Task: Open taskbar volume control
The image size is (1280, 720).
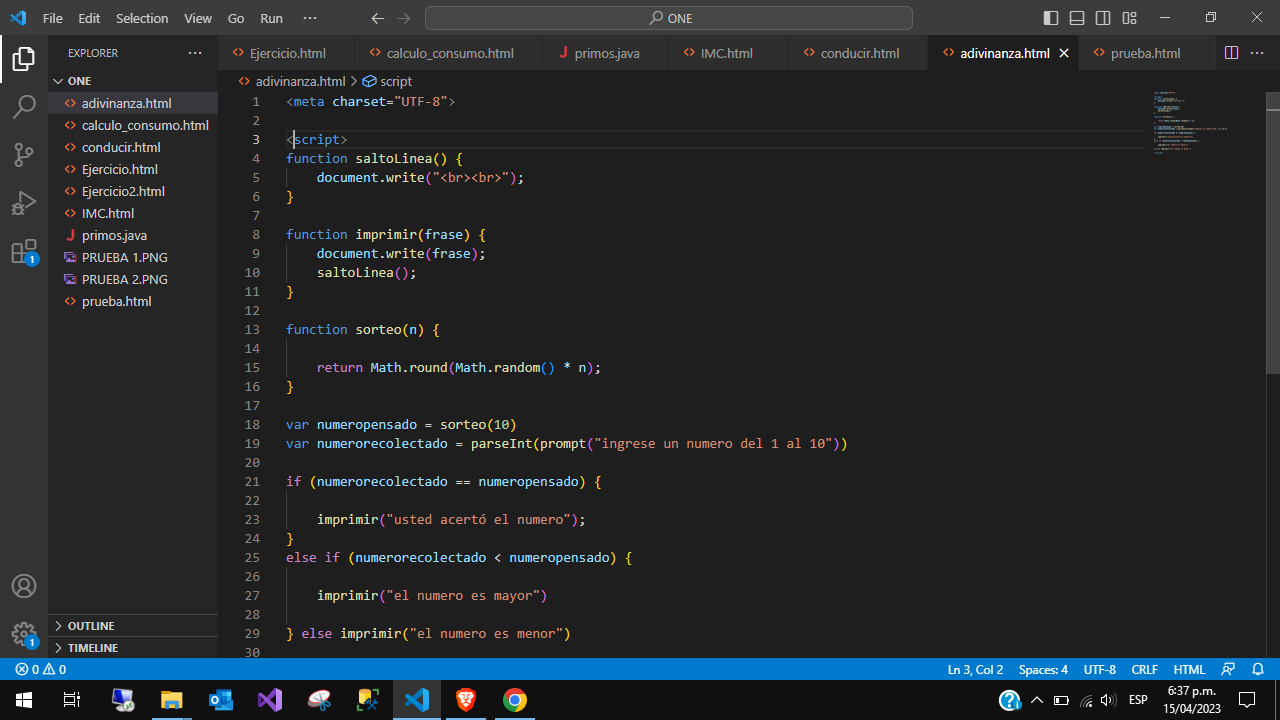Action: pyautogui.click(x=1108, y=700)
